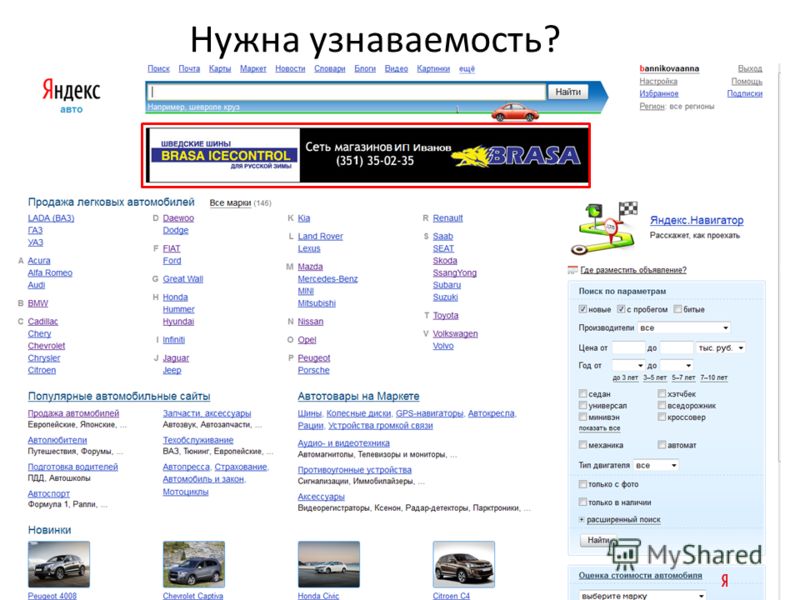This screenshot has height=600, width=800.
Task: Open the Яндекс.Навигатор route icon
Action: tap(604, 228)
